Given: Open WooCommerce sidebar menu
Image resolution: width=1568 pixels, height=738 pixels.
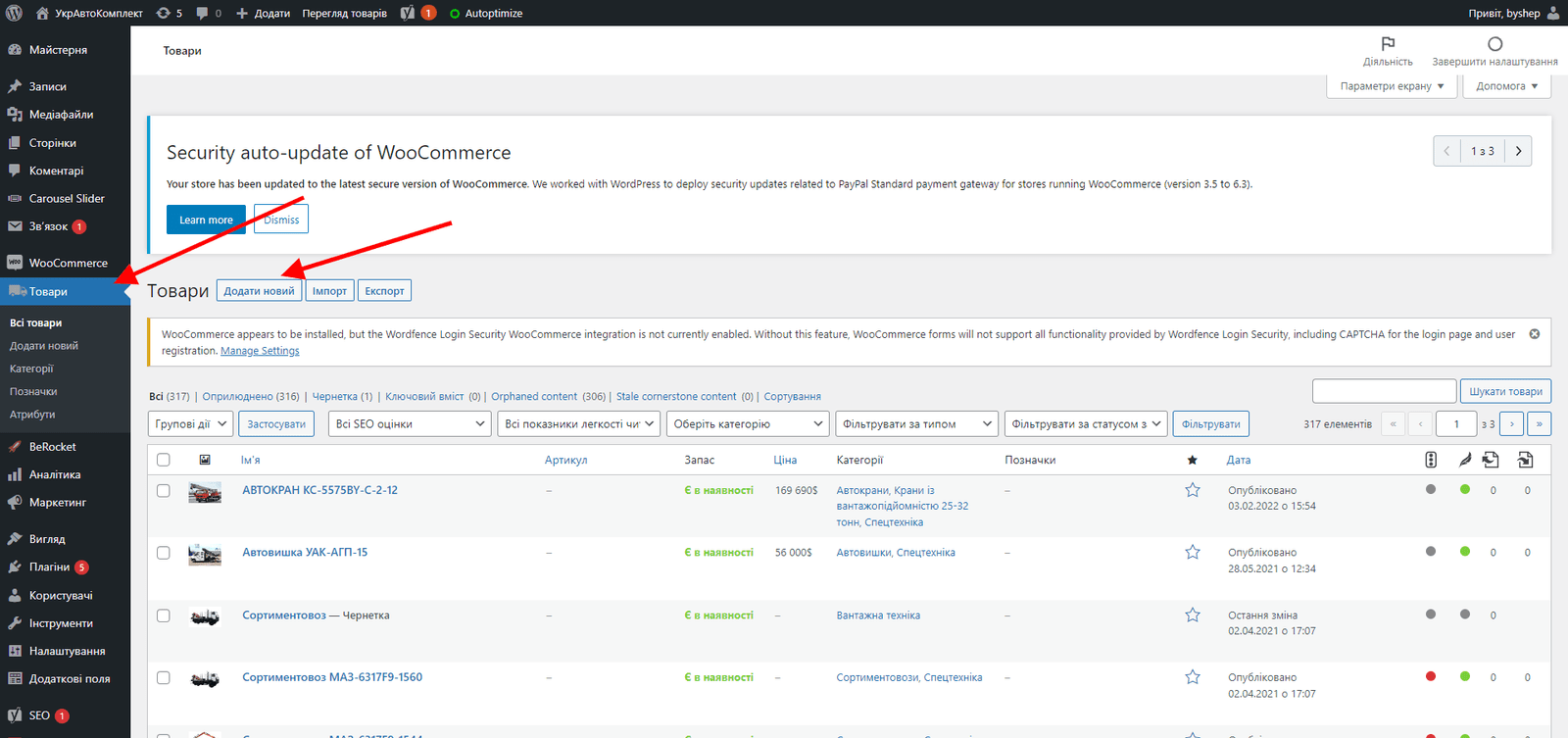Looking at the screenshot, I should point(65,263).
